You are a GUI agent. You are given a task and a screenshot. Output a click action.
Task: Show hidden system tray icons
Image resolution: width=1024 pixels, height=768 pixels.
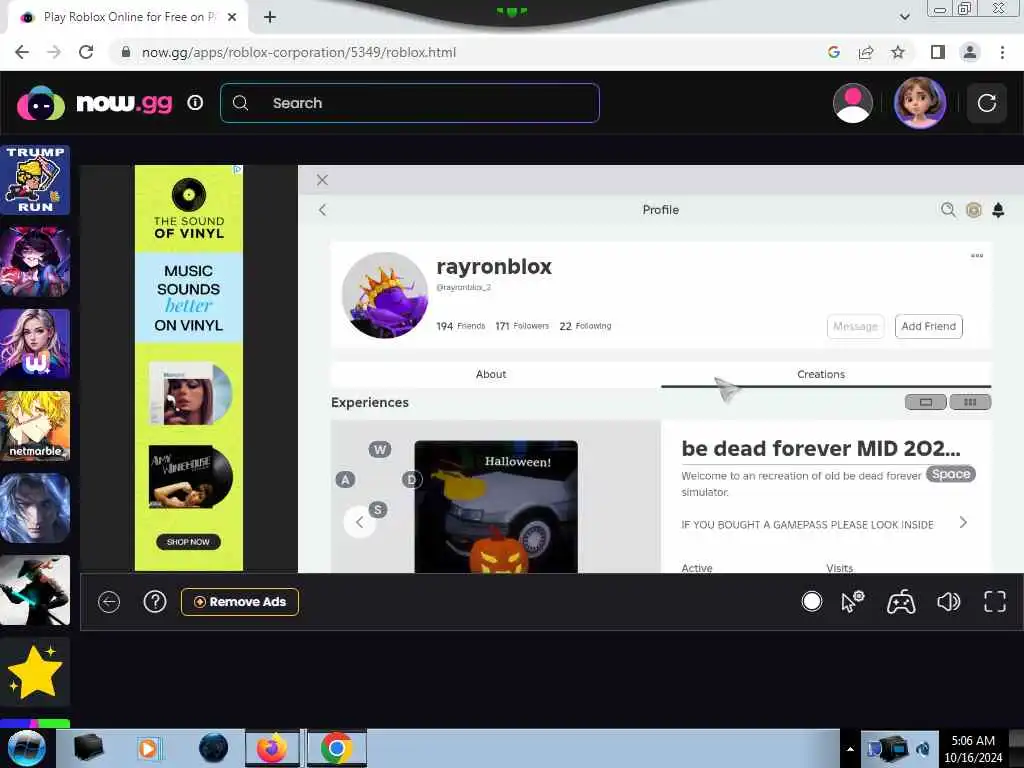tap(850, 749)
